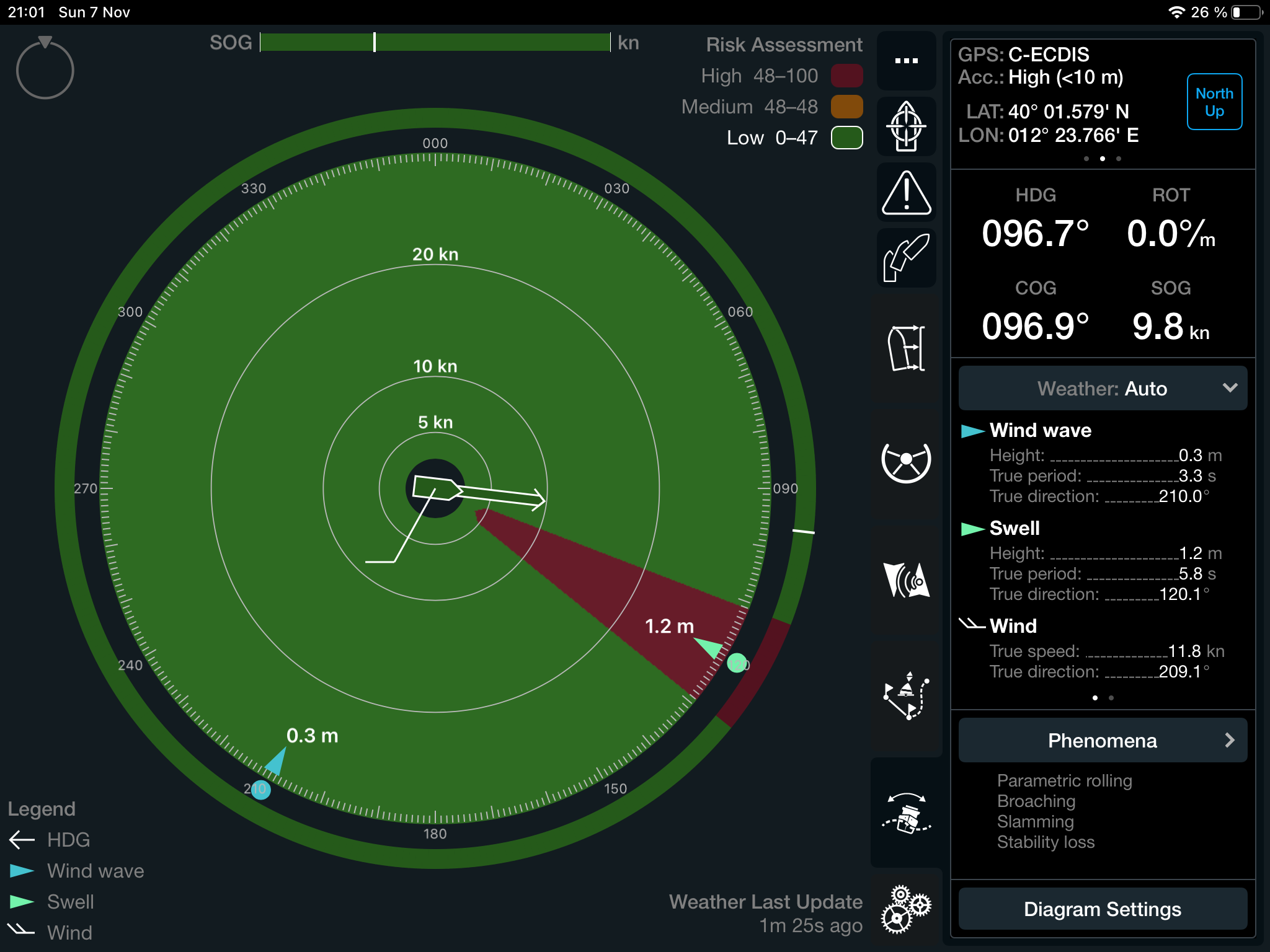Tap the vessel hull dimensions icon

click(906, 348)
